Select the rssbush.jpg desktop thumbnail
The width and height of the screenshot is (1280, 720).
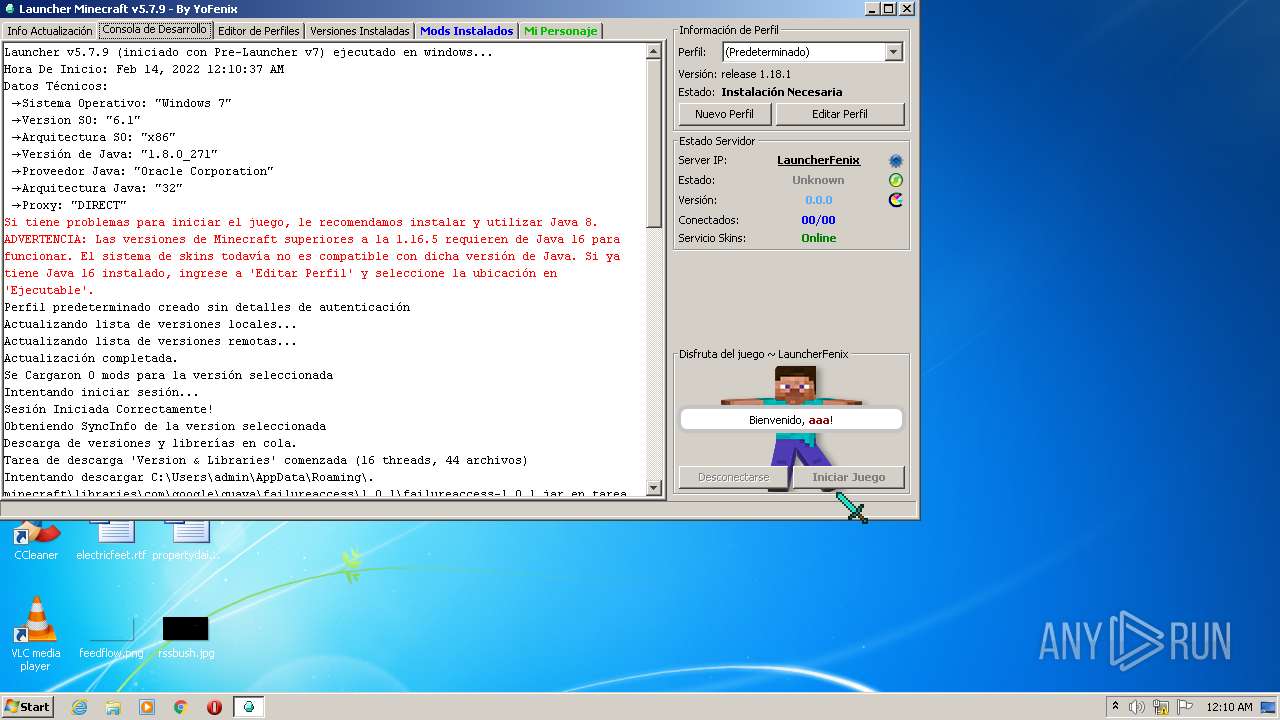186,638
